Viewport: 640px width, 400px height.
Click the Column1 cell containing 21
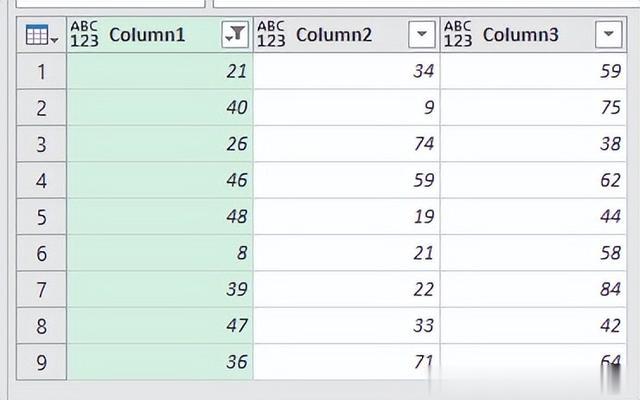[160, 71]
